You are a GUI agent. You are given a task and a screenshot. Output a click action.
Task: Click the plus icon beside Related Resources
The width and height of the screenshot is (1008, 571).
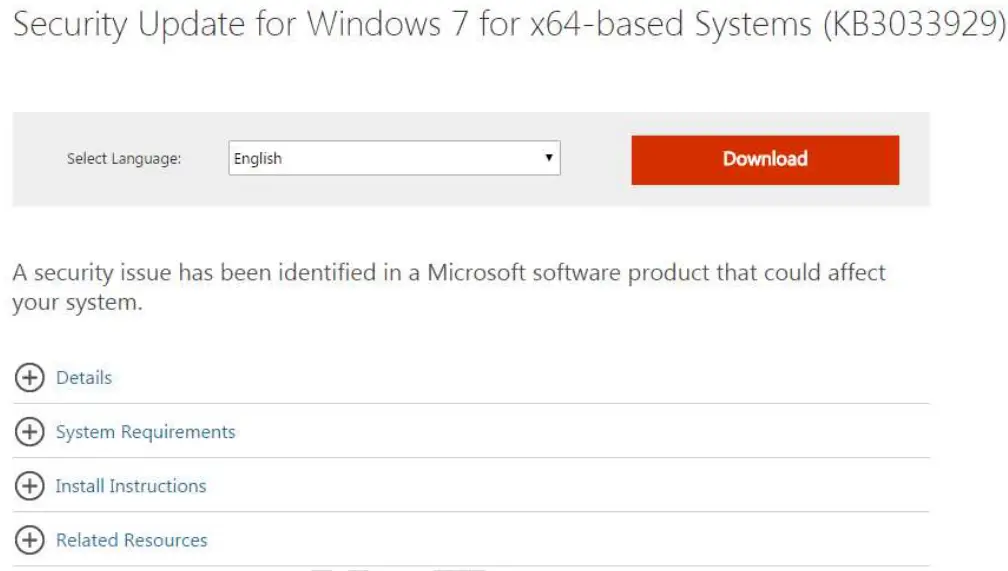point(31,540)
